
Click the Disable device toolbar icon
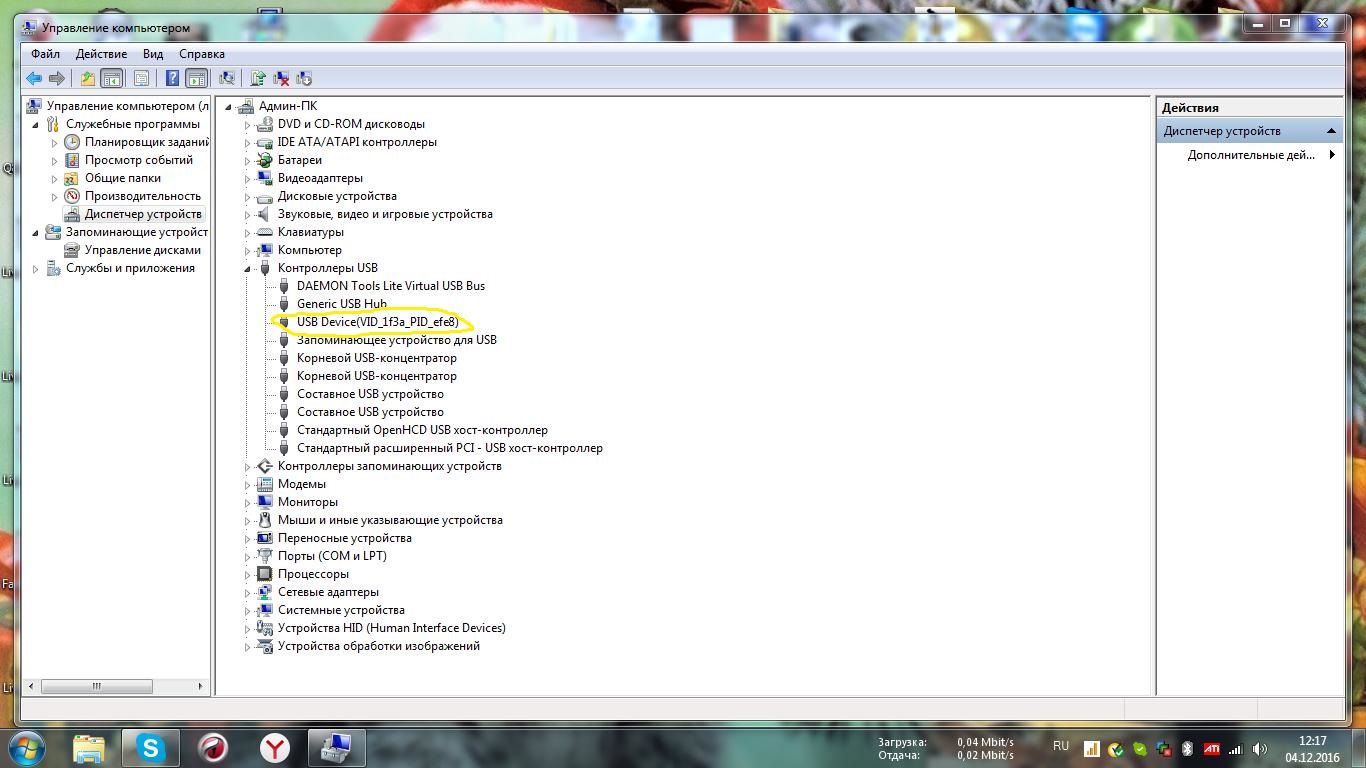pyautogui.click(x=304, y=78)
